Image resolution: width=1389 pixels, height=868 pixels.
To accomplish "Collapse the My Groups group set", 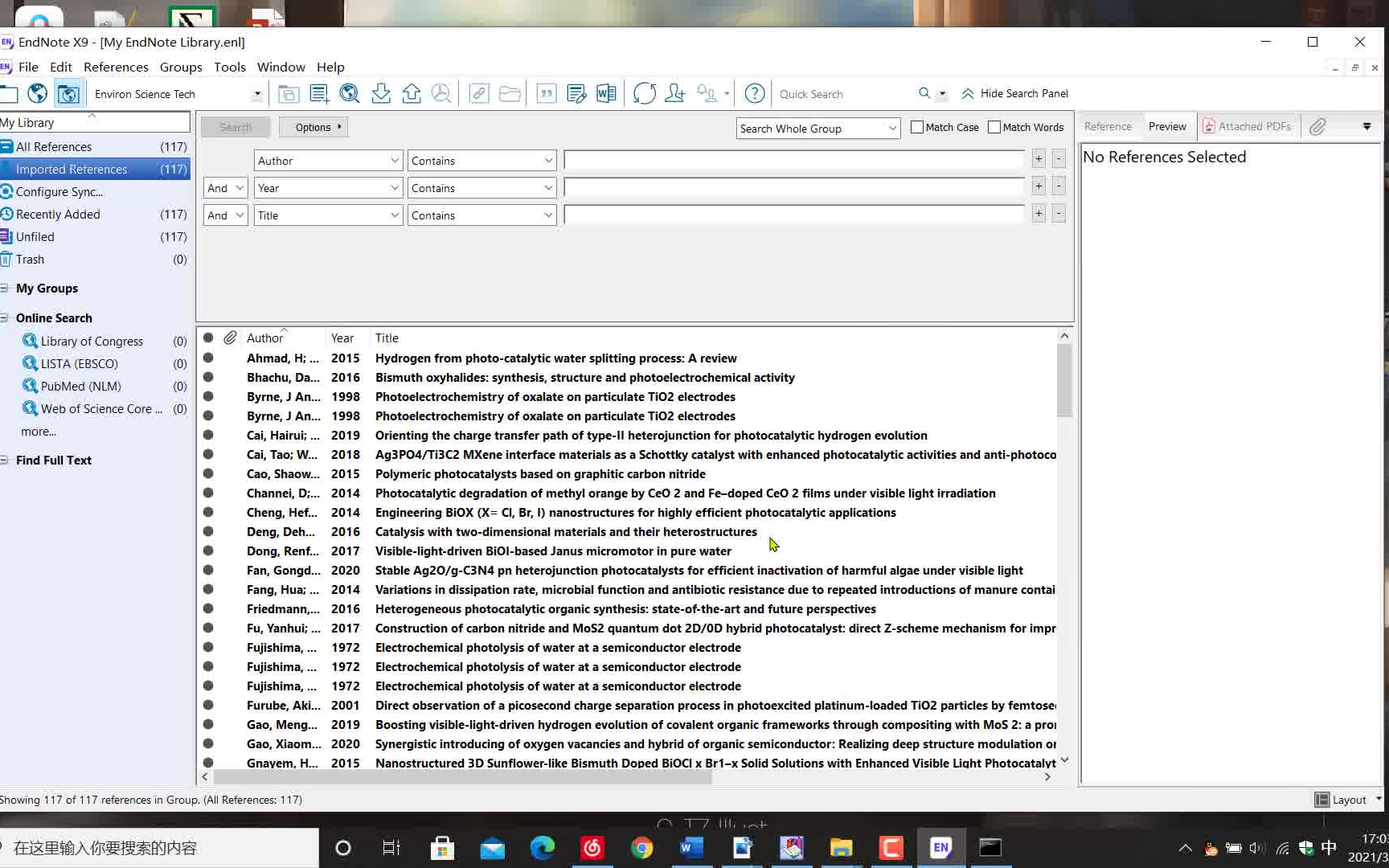I will tap(5, 289).
